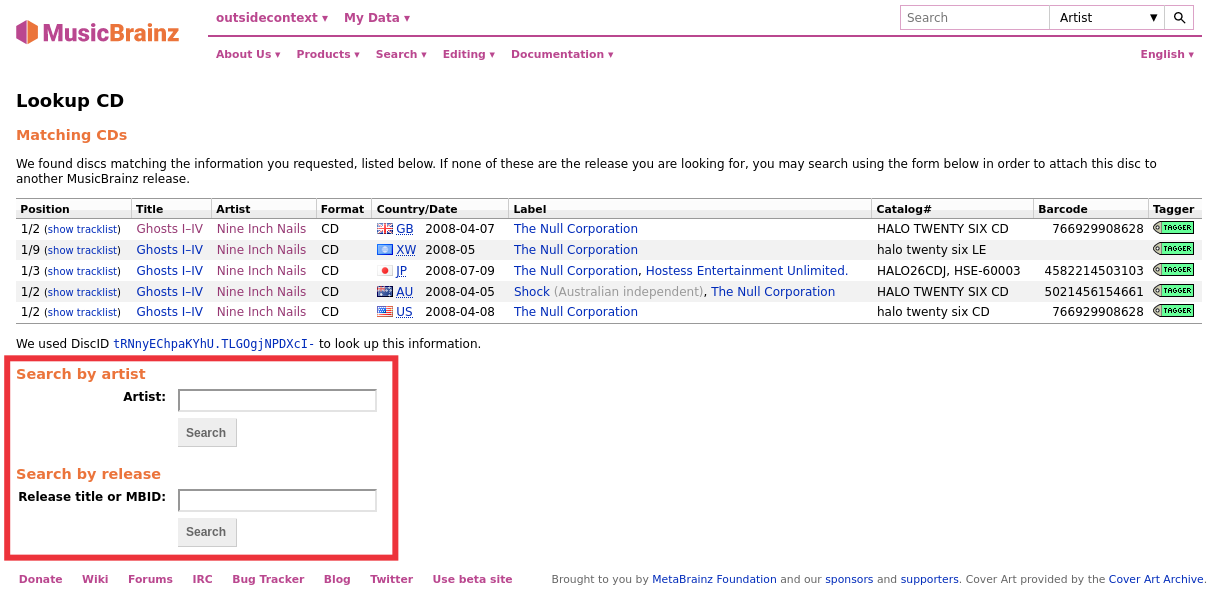Focus the header Search text box
This screenshot has height=612, width=1218.
[x=975, y=18]
